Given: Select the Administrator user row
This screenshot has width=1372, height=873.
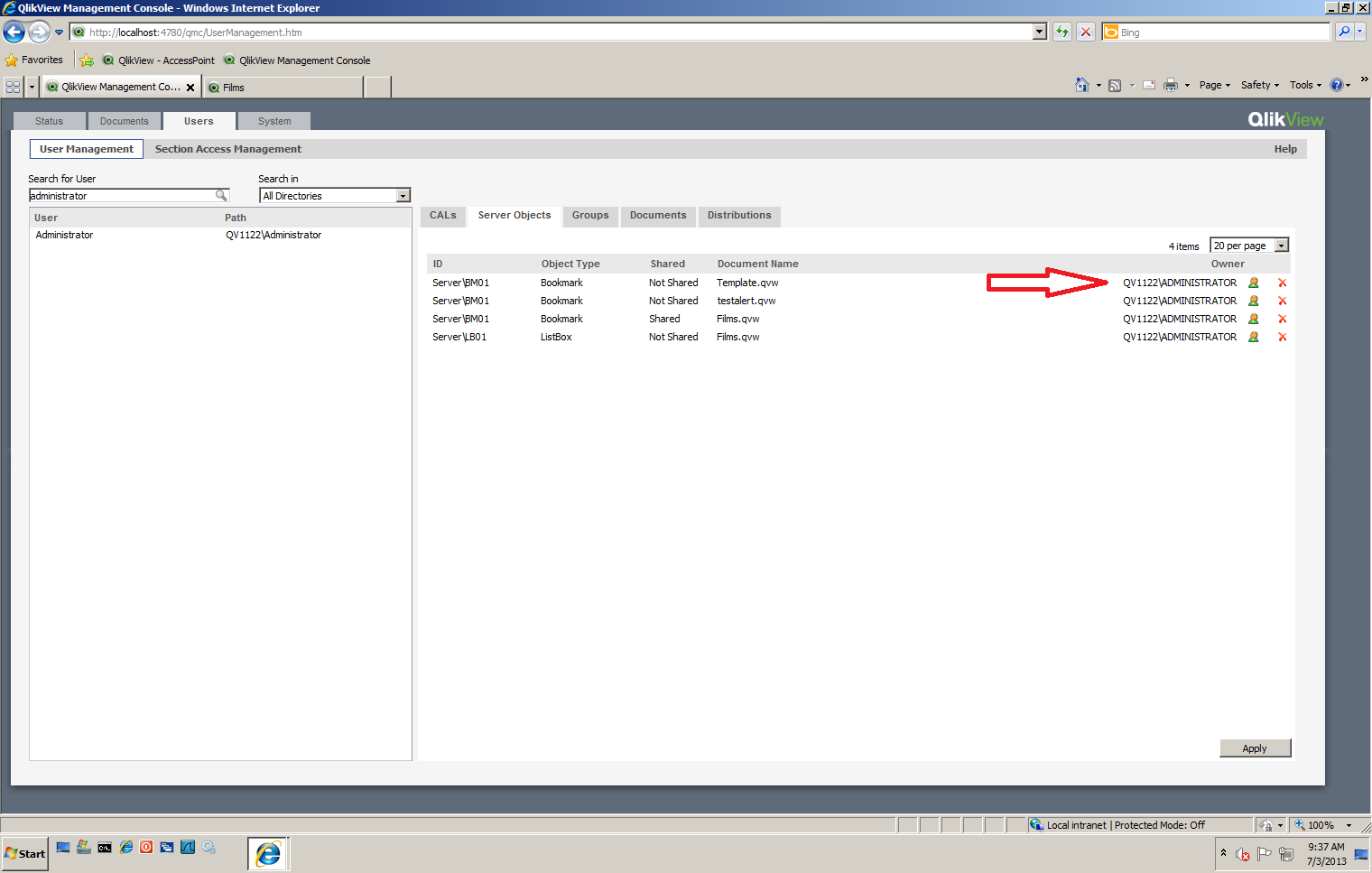Looking at the screenshot, I should click(x=220, y=235).
